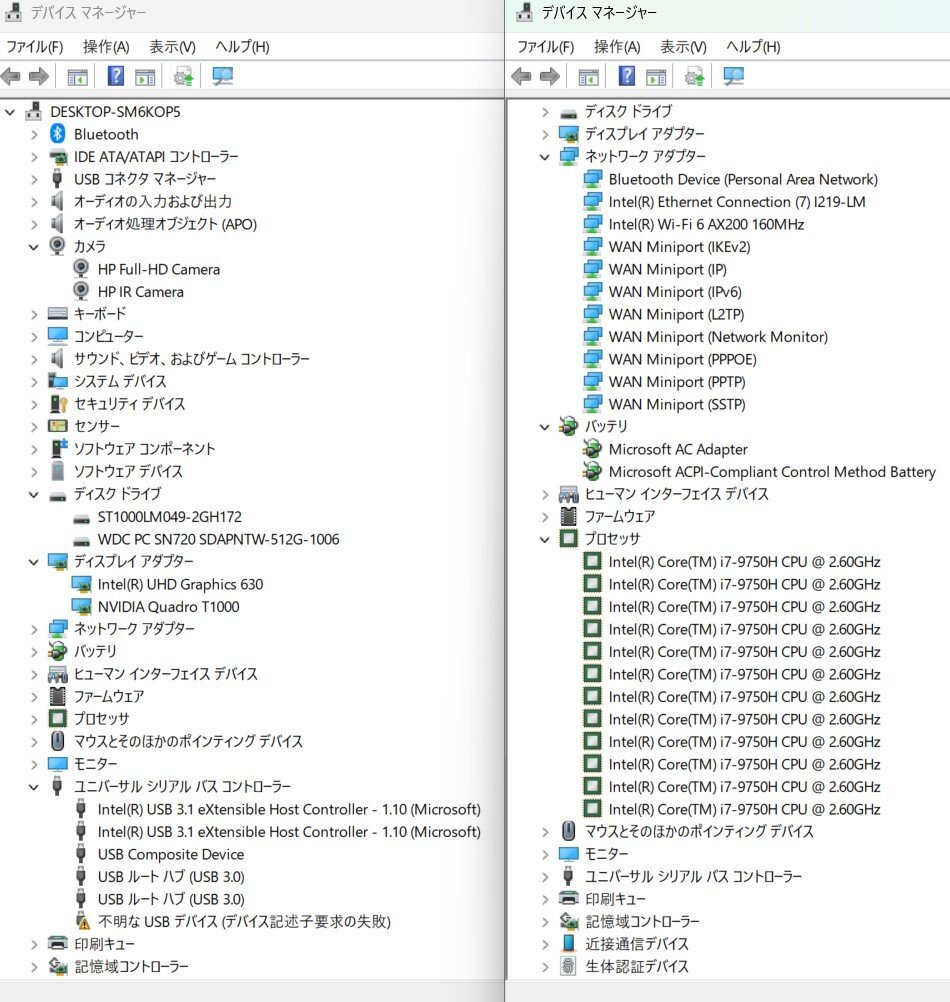
Task: Click 近接通信デバイス icon in right window
Action: tap(568, 943)
